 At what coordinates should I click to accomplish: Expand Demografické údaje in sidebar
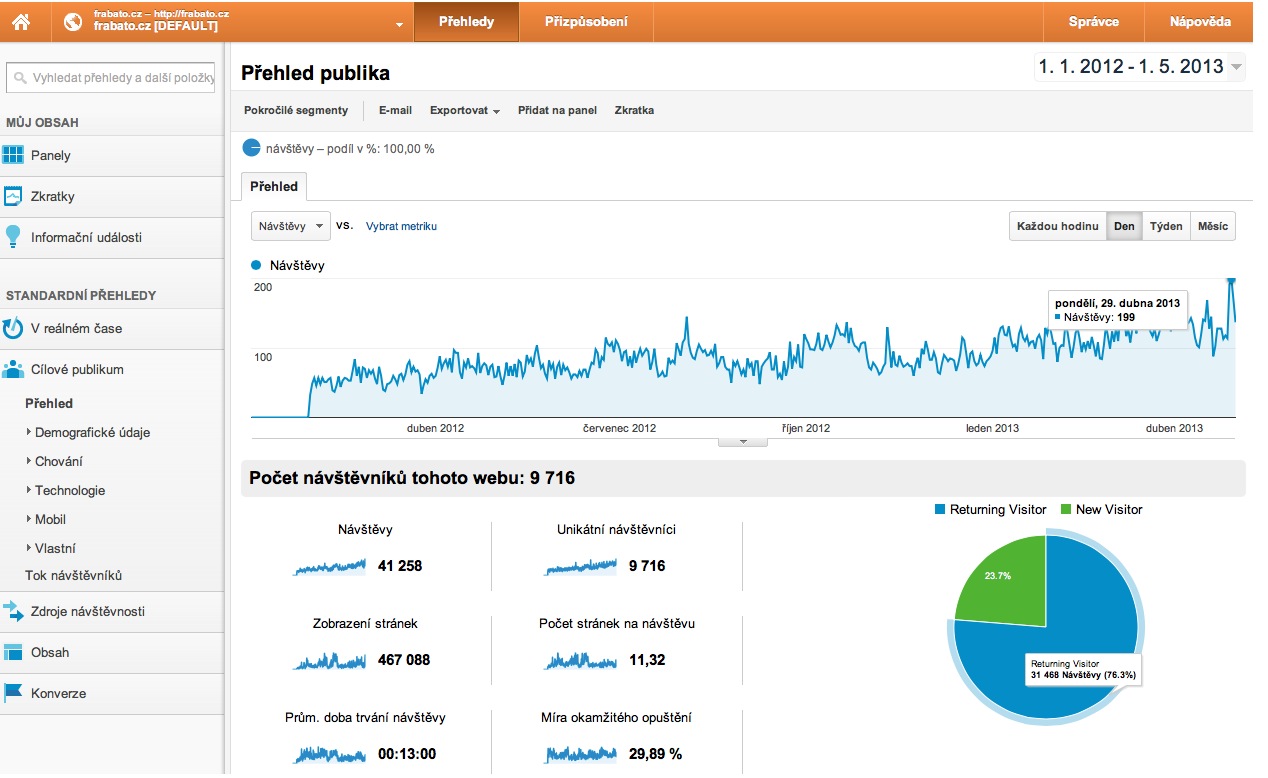(x=92, y=432)
